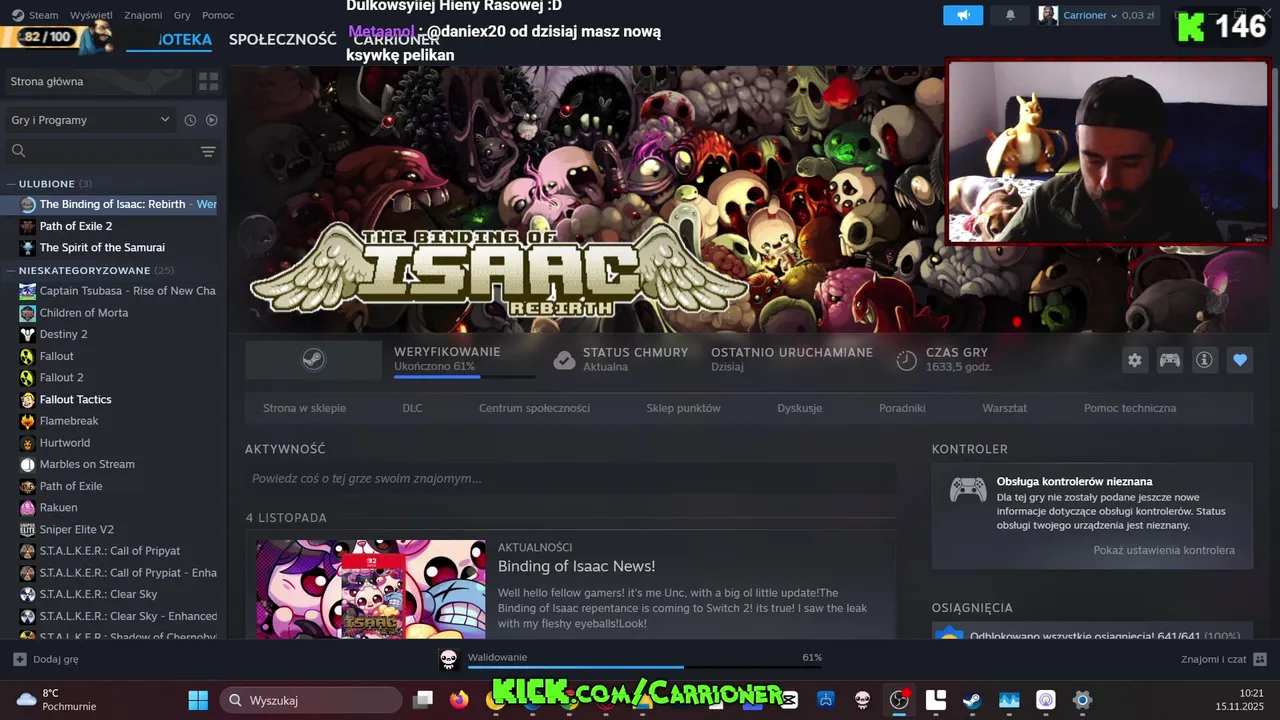Viewport: 1280px width, 720px height.
Task: Click the Weryfikowanie progress bar
Action: [464, 377]
